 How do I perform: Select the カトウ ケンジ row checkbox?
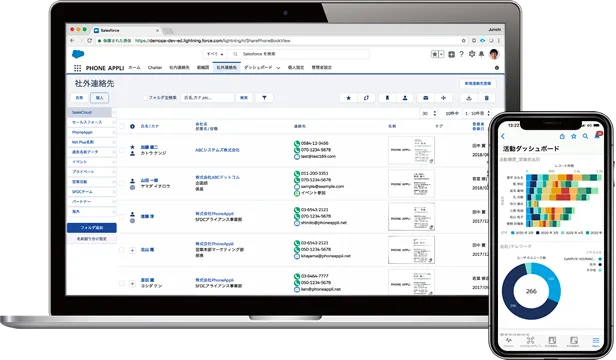122,150
